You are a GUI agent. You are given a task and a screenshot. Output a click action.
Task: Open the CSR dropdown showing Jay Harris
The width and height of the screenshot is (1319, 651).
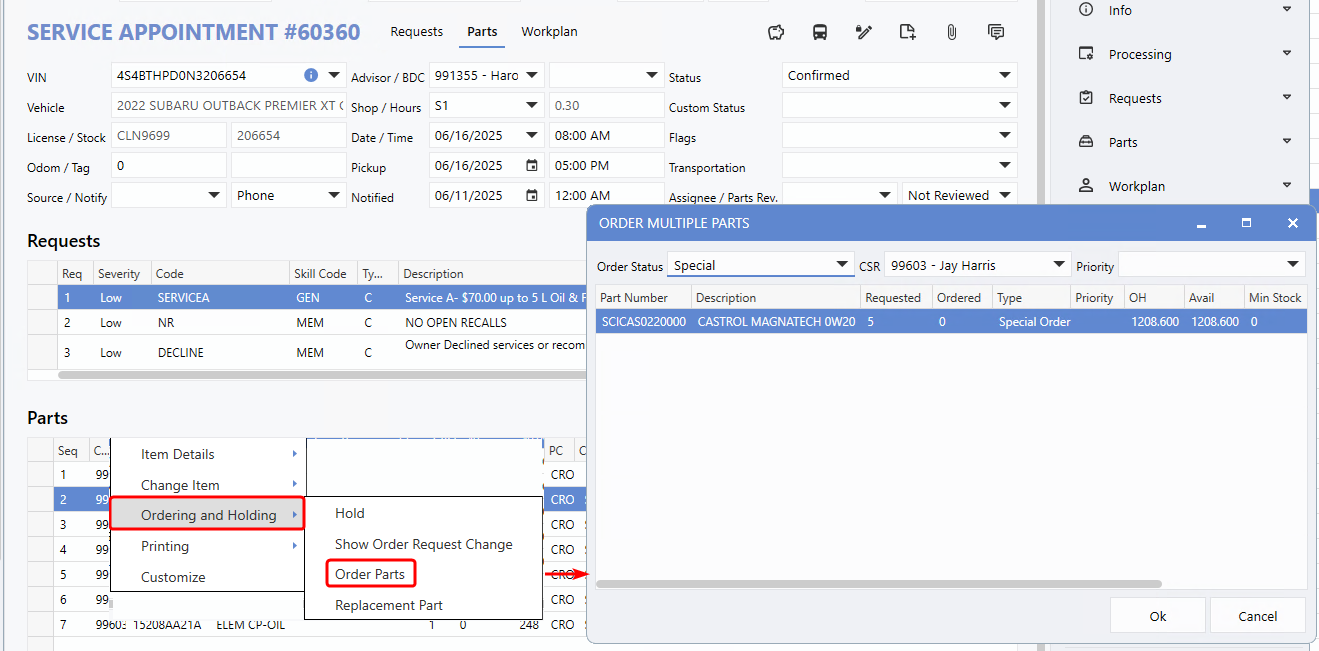pyautogui.click(x=977, y=265)
